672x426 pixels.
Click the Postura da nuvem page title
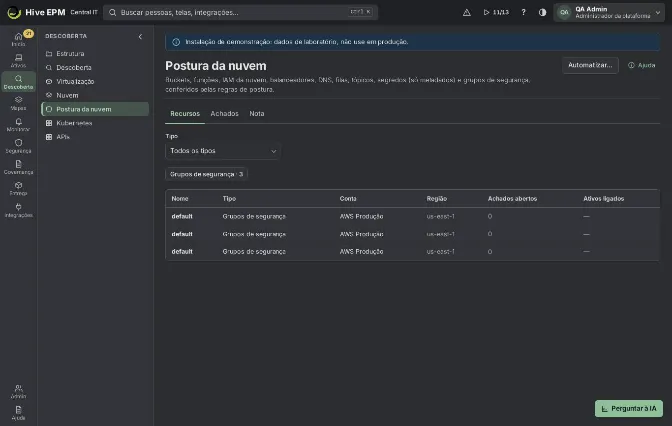pyautogui.click(x=216, y=66)
